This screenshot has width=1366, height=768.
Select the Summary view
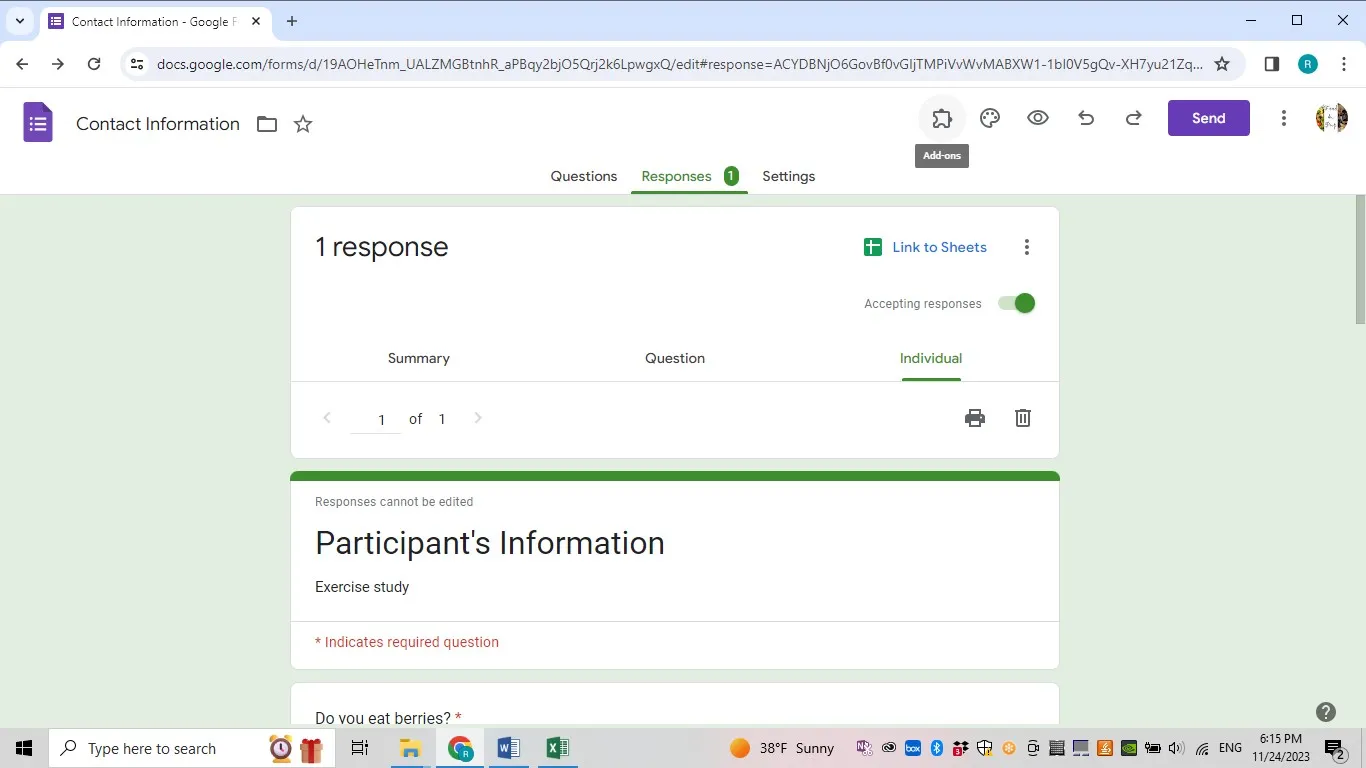(418, 357)
